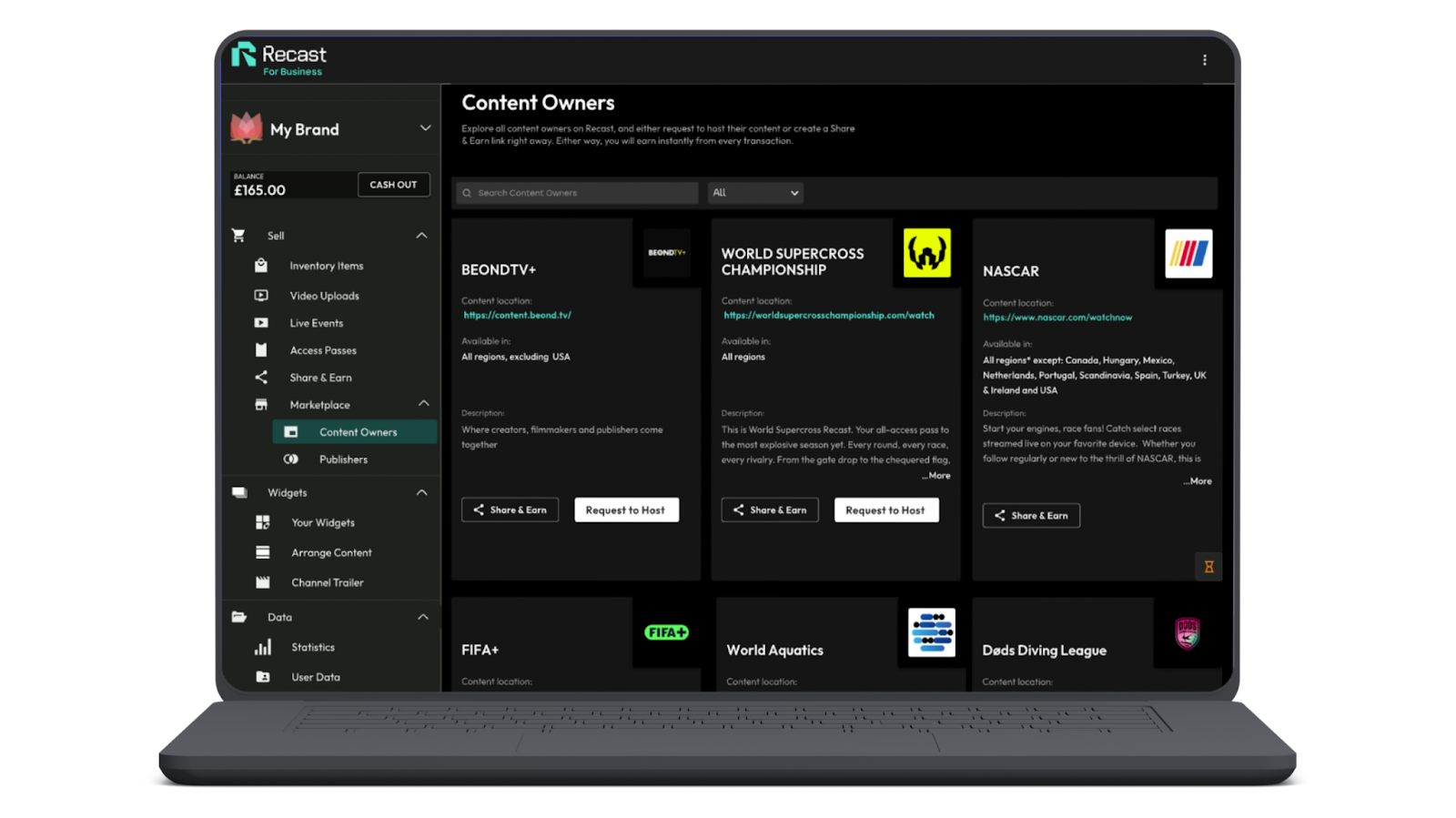The image size is (1456, 818).
Task: Click the Video Uploads icon
Action: pos(261,296)
